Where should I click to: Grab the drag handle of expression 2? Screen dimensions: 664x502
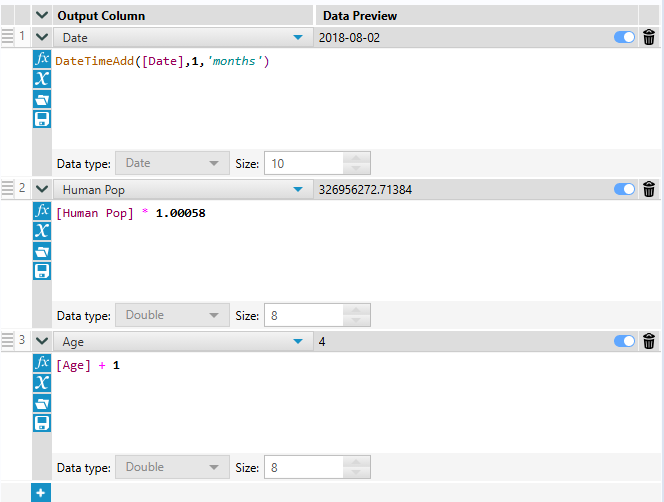pos(8,188)
